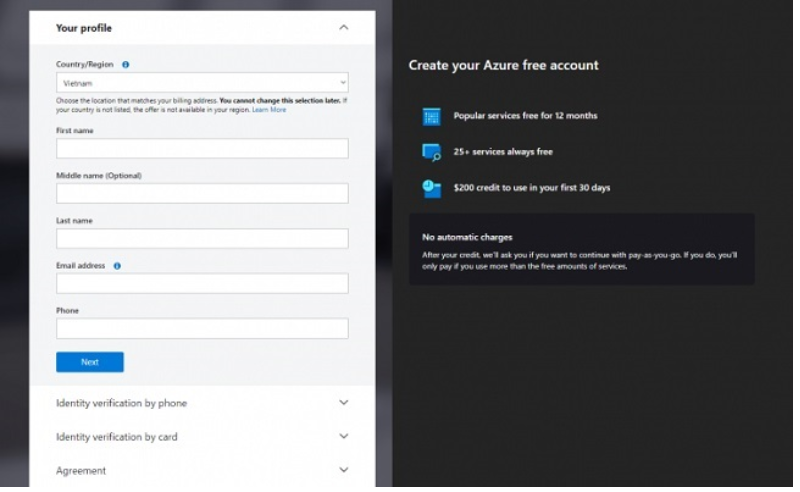Focus the Middle name (Optional) field
The height and width of the screenshot is (492, 800).
[x=202, y=194]
